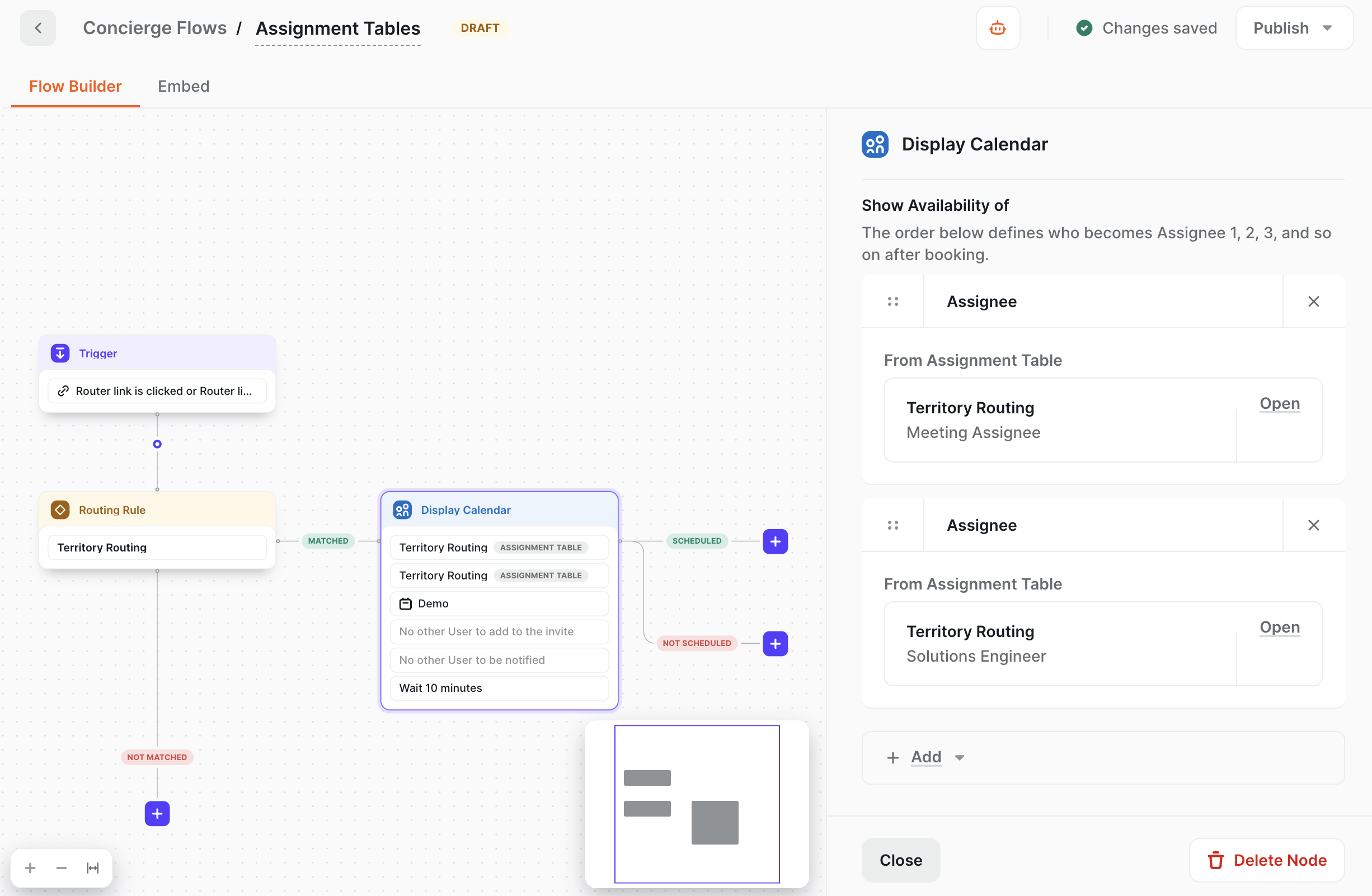Click the blue connector dot below Trigger
Viewport: 1372px width, 896px height.
pos(157,444)
